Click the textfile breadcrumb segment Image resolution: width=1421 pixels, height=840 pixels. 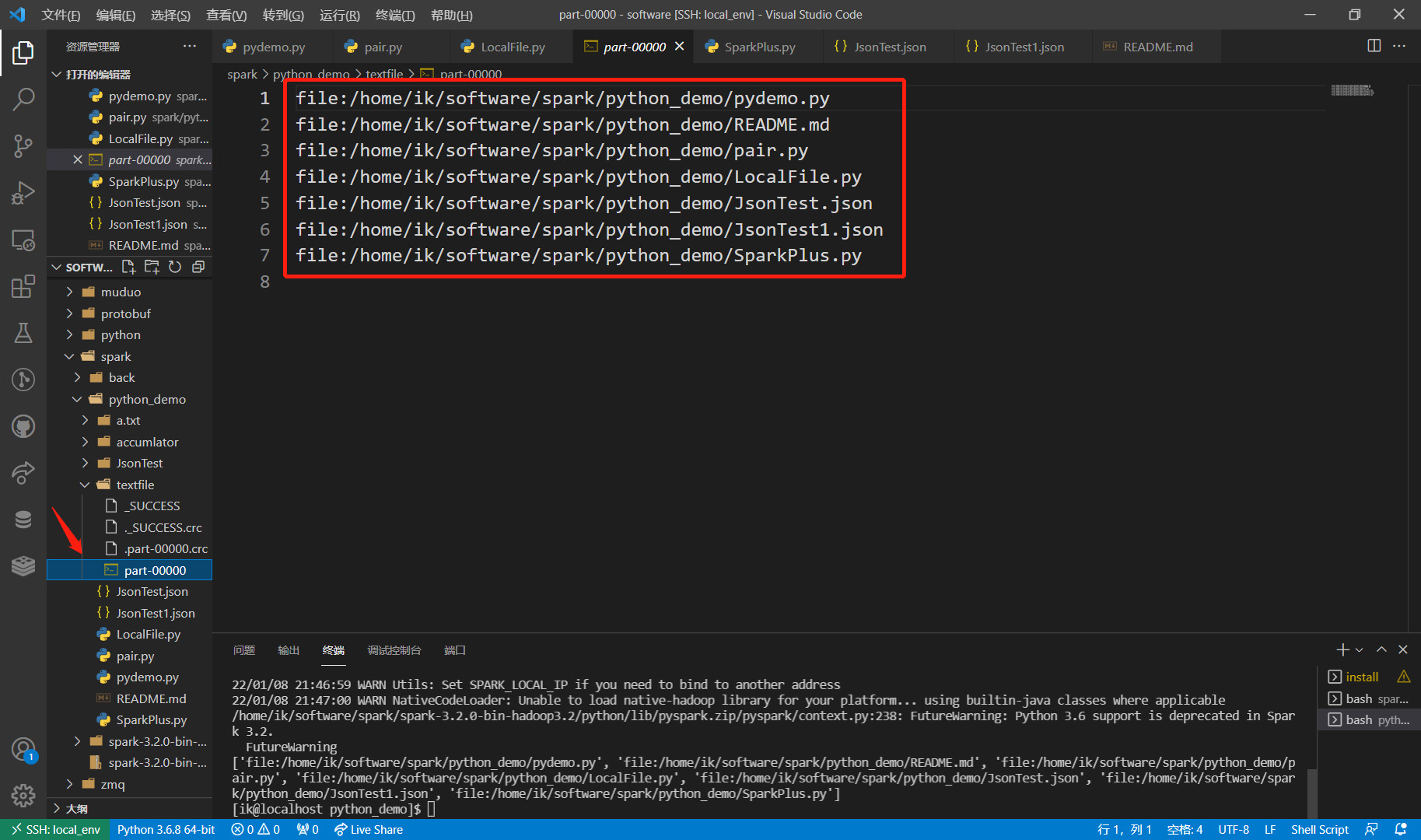coord(384,74)
